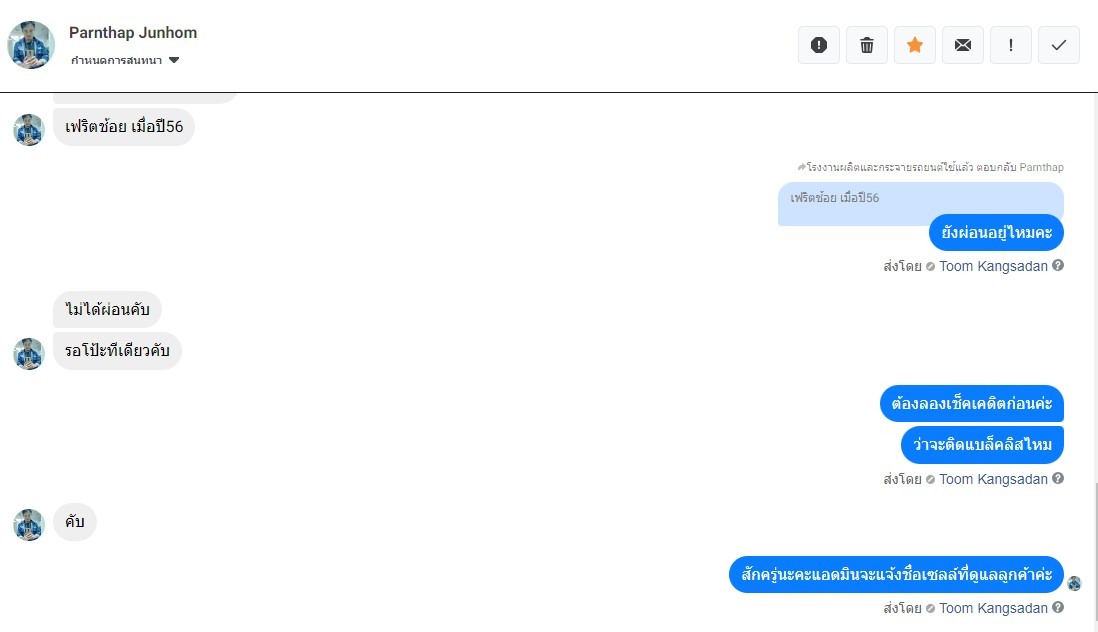The image size is (1098, 632).
Task: Click the help icon beside the last Toom Kangsadan
Action: [x=1058, y=607]
